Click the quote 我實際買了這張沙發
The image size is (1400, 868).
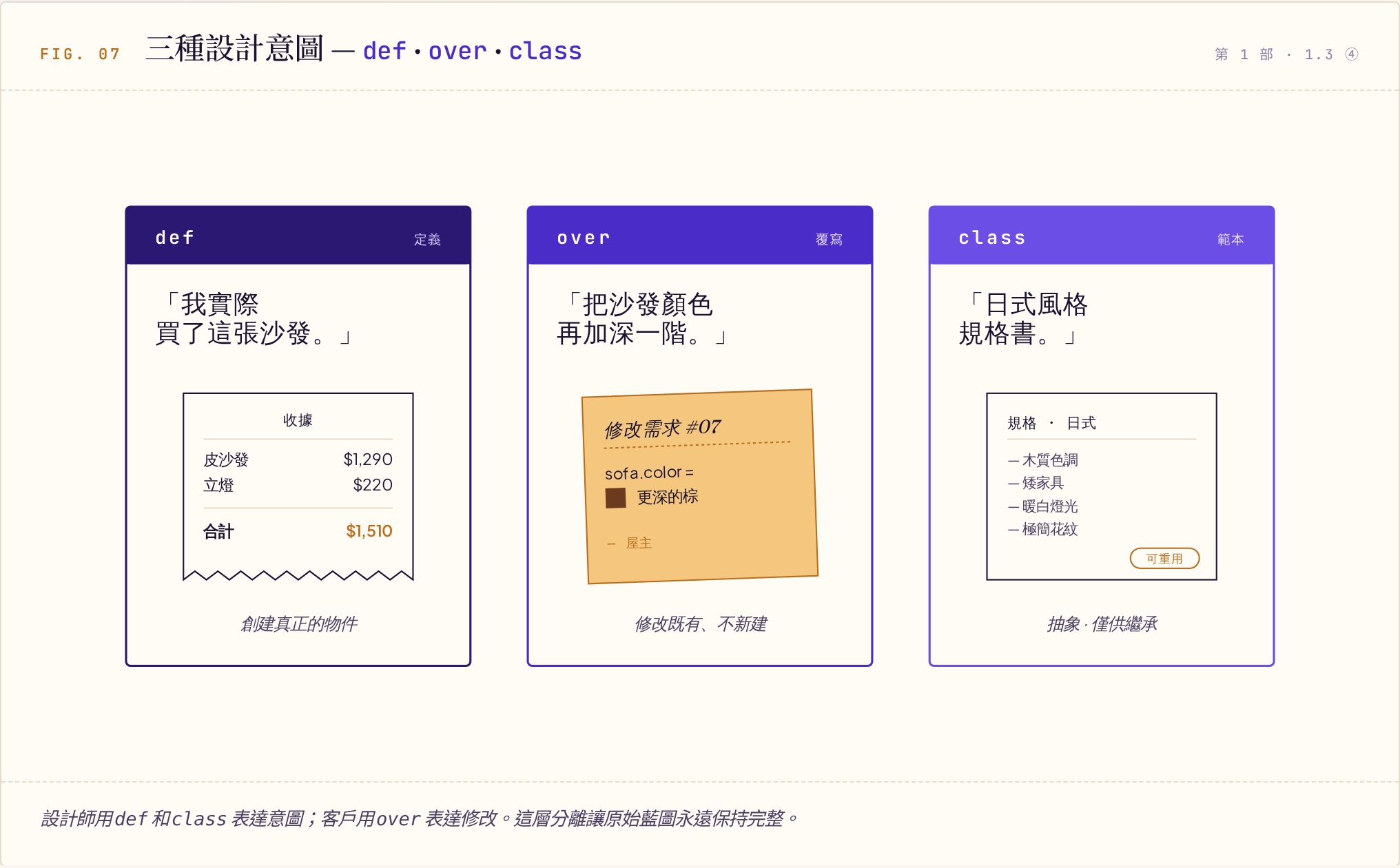coord(254,319)
